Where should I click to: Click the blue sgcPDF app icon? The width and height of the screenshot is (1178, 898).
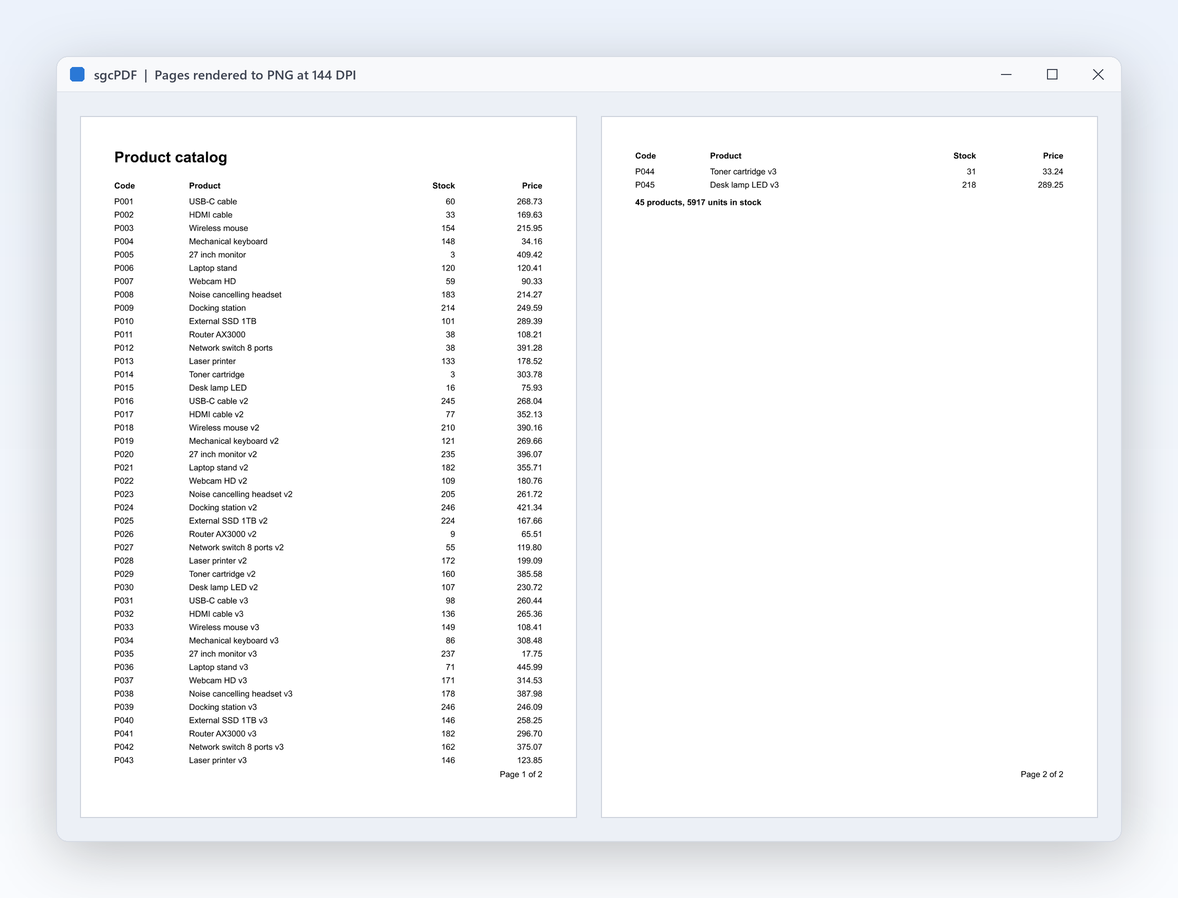click(x=77, y=74)
